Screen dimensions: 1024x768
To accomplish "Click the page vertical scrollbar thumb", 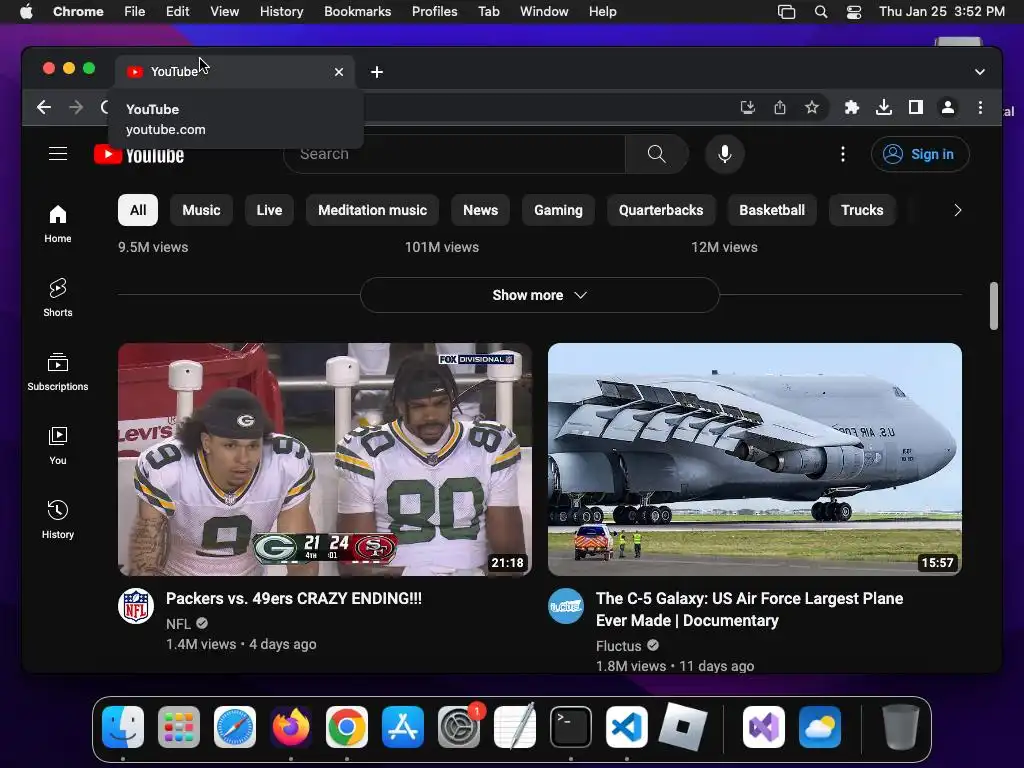I will tap(993, 306).
